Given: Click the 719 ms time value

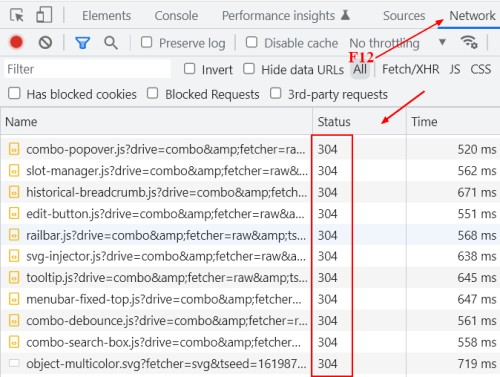Looking at the screenshot, I should click(x=477, y=364).
